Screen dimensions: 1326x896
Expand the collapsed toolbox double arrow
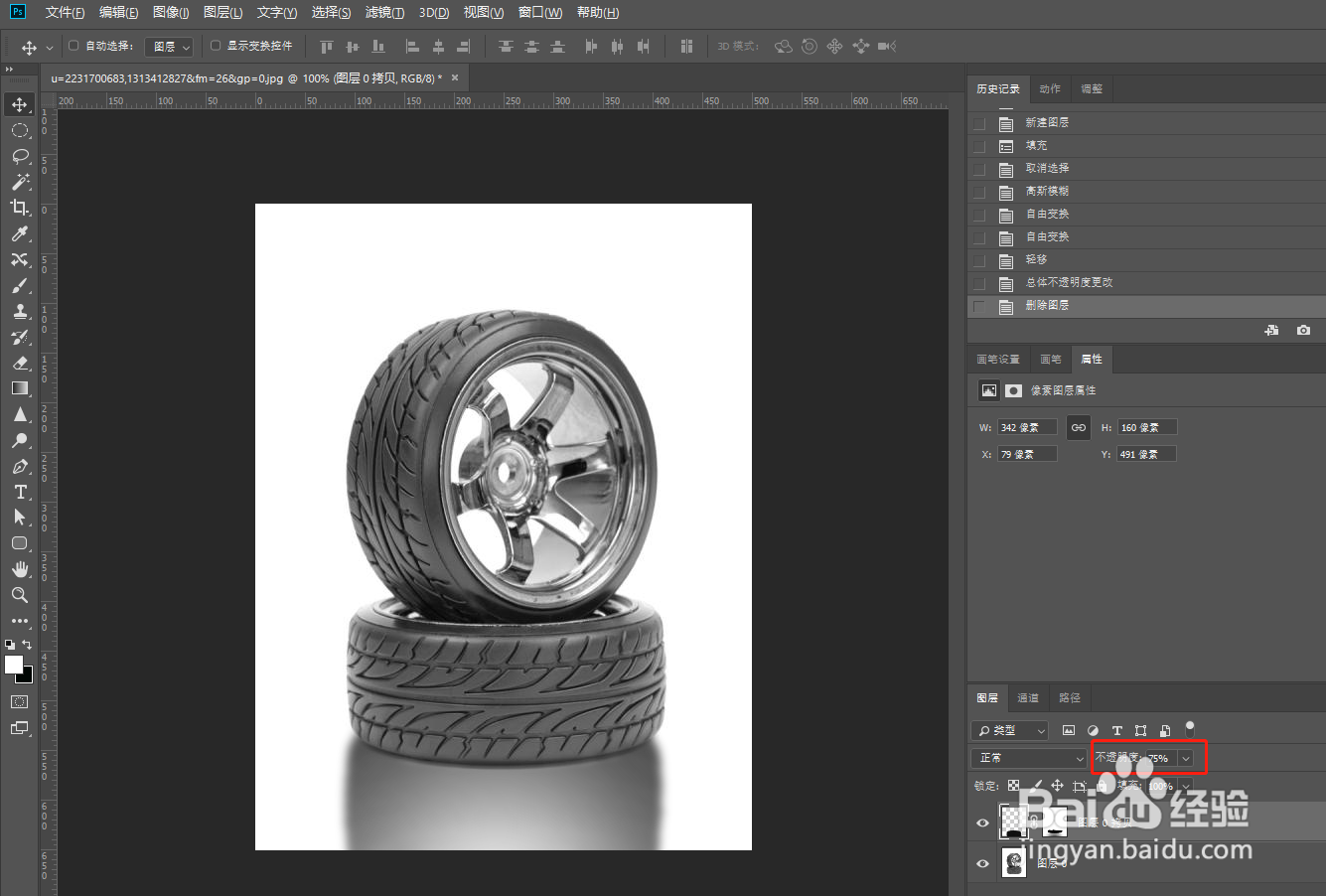tap(9, 70)
